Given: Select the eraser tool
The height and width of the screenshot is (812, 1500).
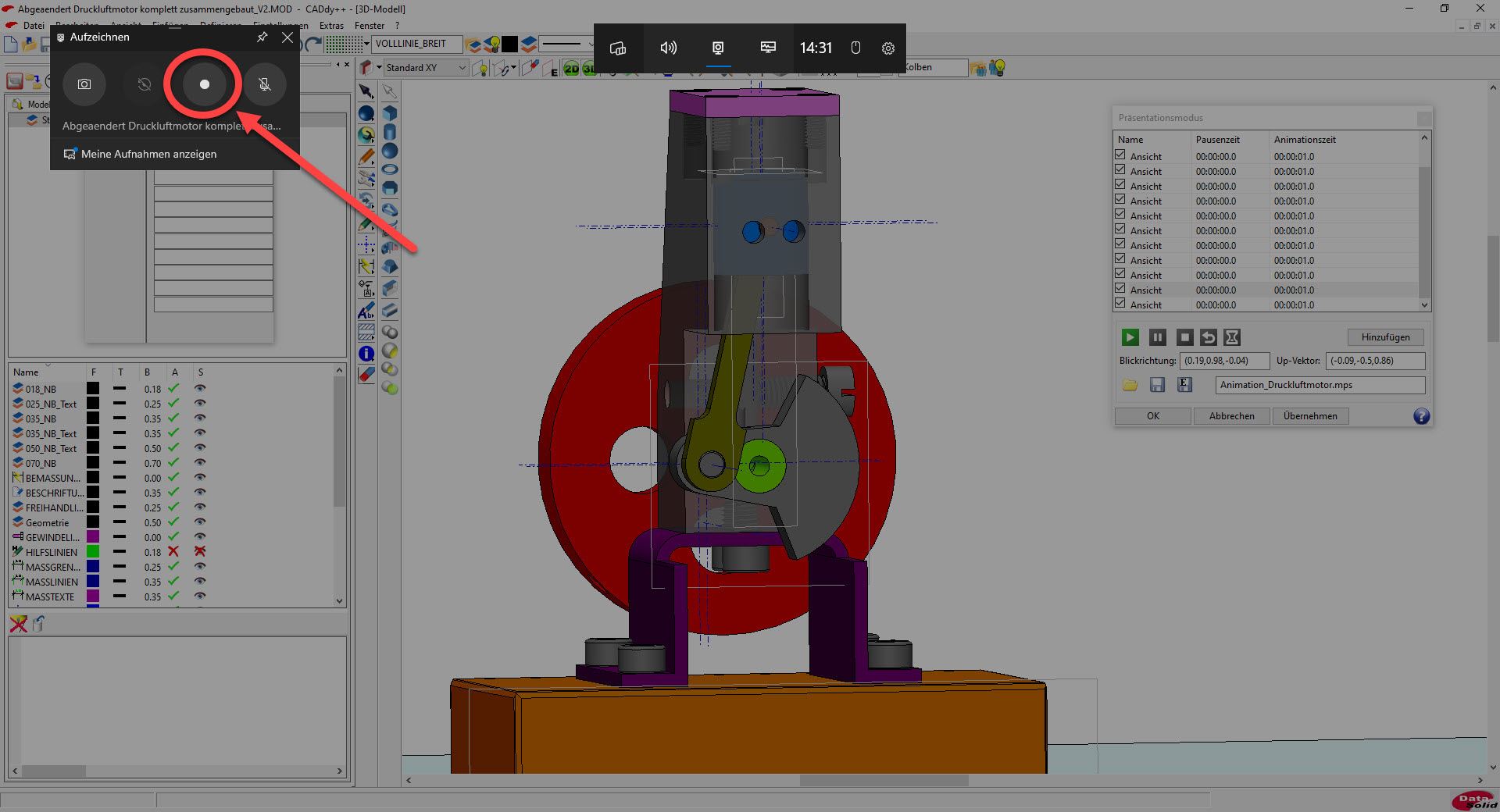Looking at the screenshot, I should click(x=366, y=375).
